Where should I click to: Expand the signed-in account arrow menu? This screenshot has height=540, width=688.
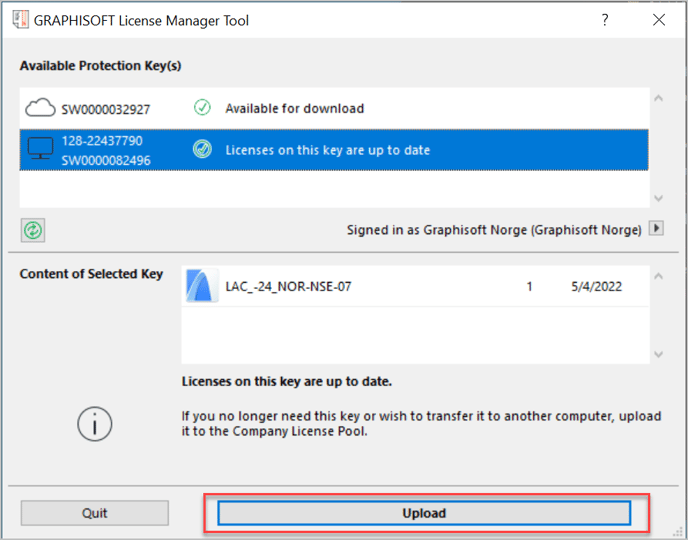tap(656, 229)
